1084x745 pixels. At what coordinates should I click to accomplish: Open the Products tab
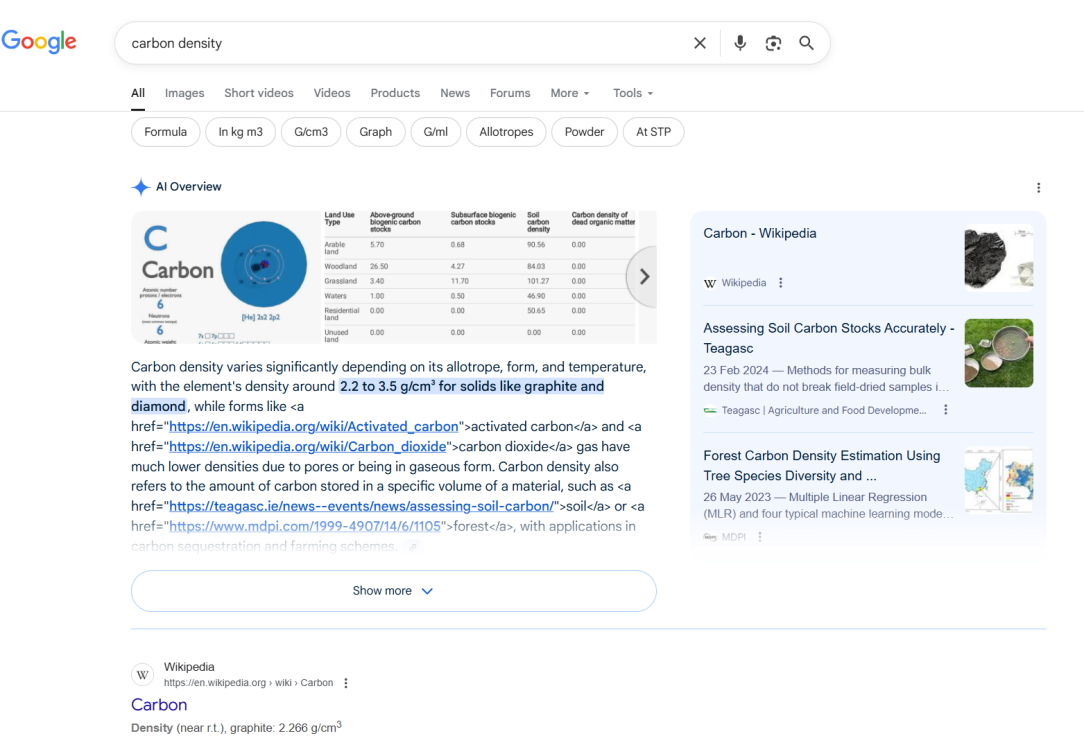click(x=395, y=93)
